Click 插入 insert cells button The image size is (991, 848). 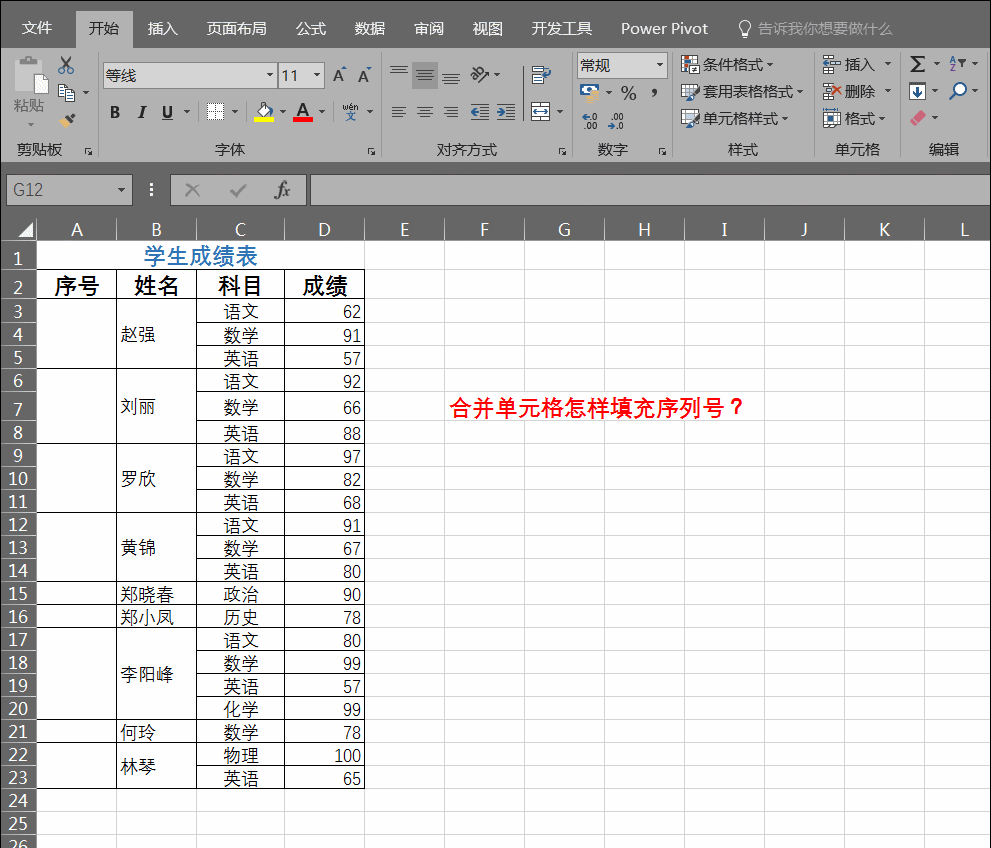click(x=849, y=64)
